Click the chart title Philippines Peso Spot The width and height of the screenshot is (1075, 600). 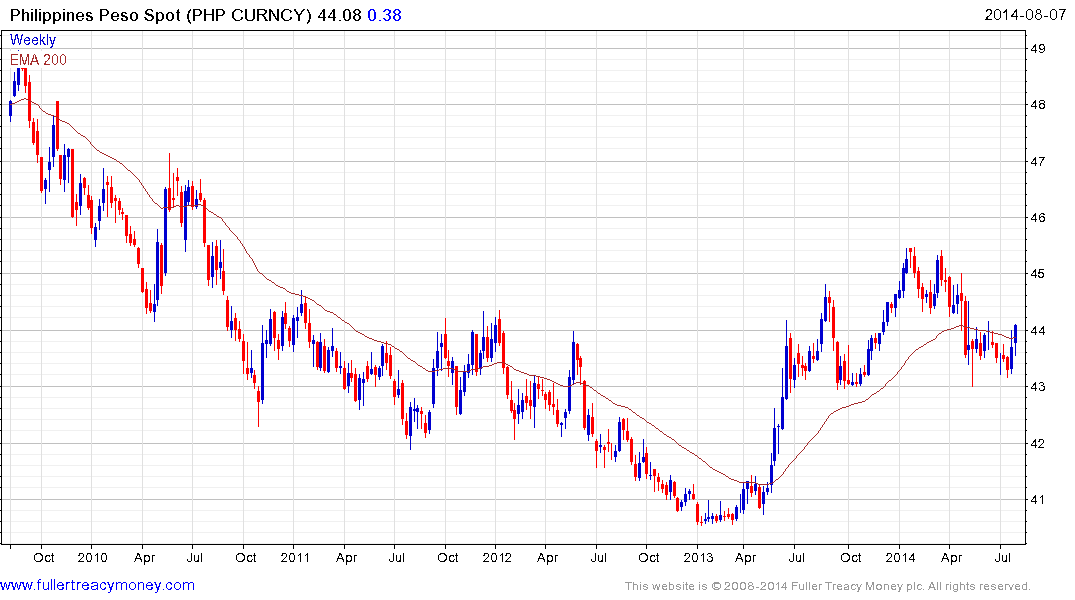coord(95,15)
